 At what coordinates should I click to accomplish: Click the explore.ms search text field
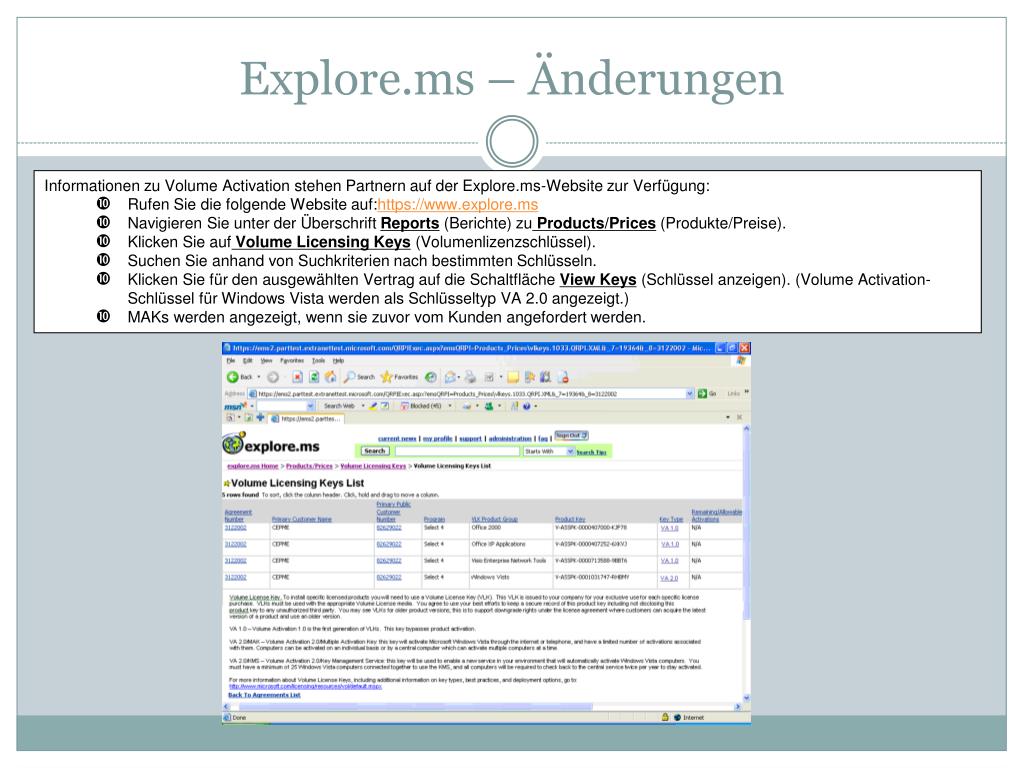click(x=457, y=451)
